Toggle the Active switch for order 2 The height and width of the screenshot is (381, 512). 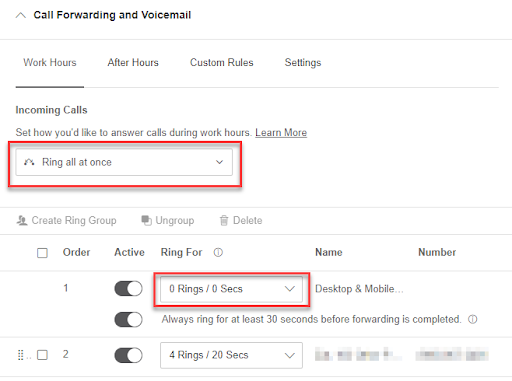[128, 355]
